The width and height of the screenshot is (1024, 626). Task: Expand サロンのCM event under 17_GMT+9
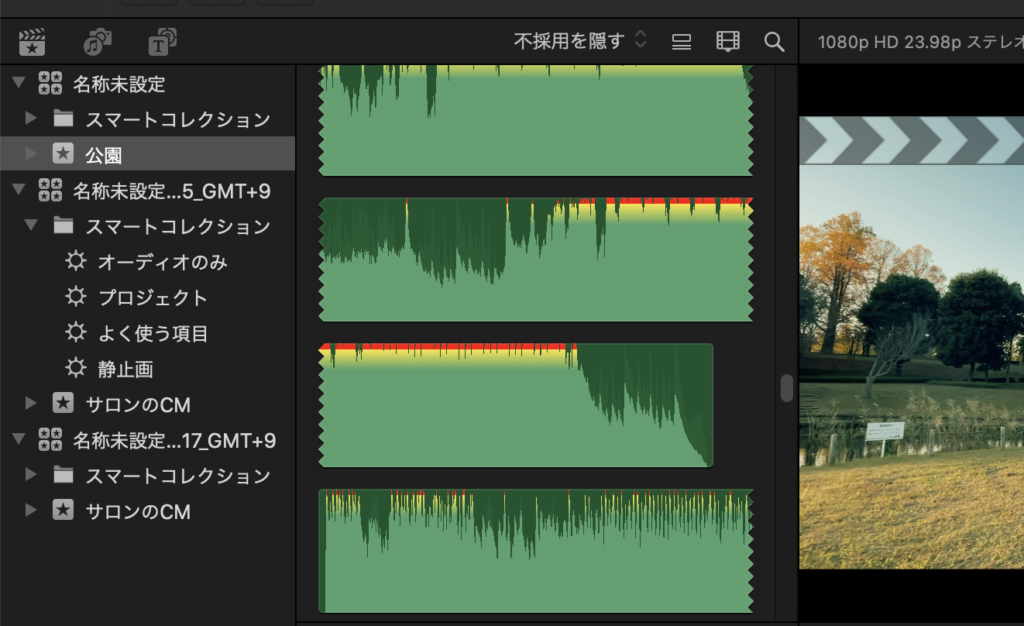(x=30, y=510)
